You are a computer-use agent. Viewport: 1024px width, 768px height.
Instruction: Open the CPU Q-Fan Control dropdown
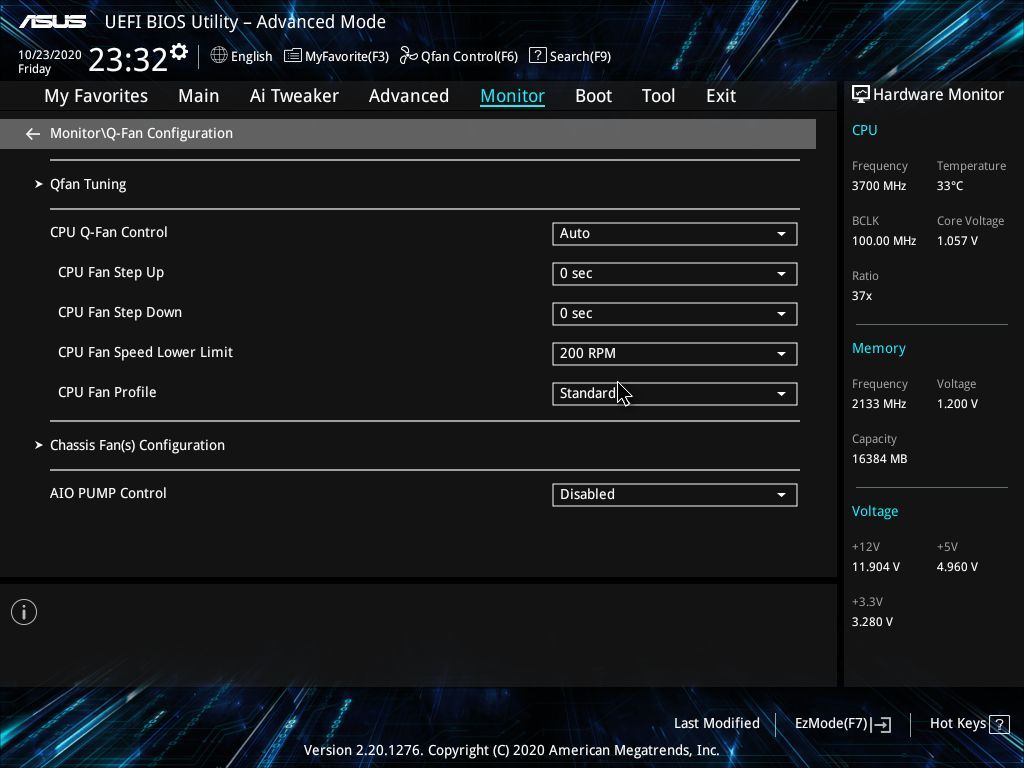tap(675, 234)
